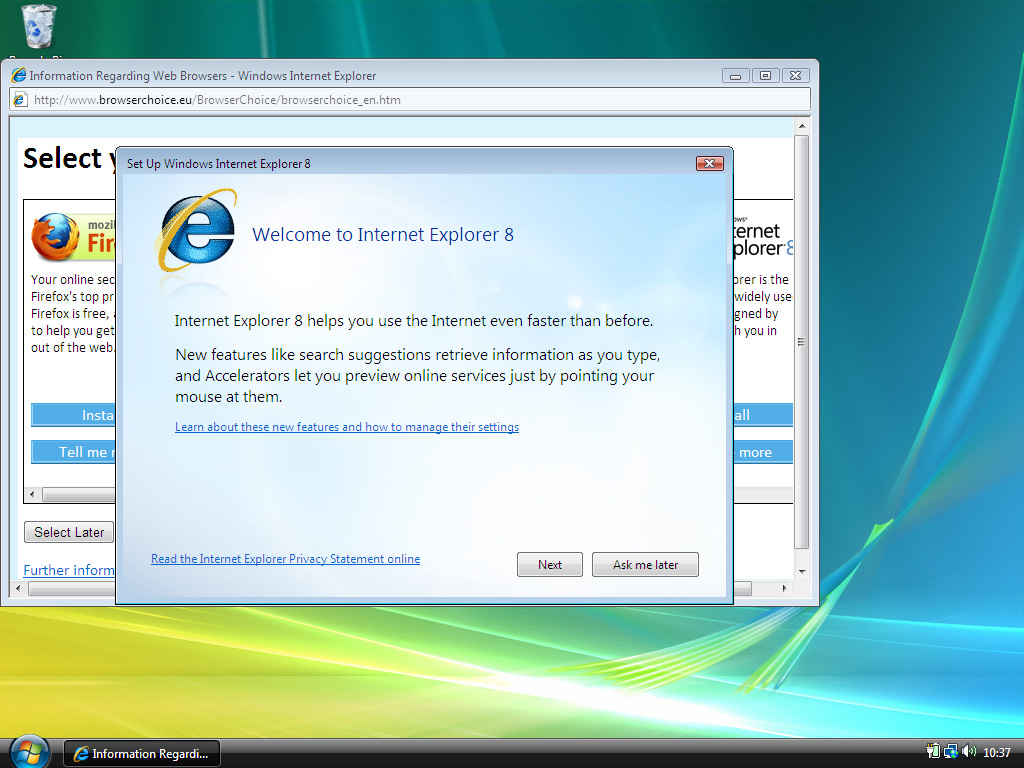Viewport: 1024px width, 768px height.
Task: Click the IE favicon in the address bar
Action: coord(22,99)
